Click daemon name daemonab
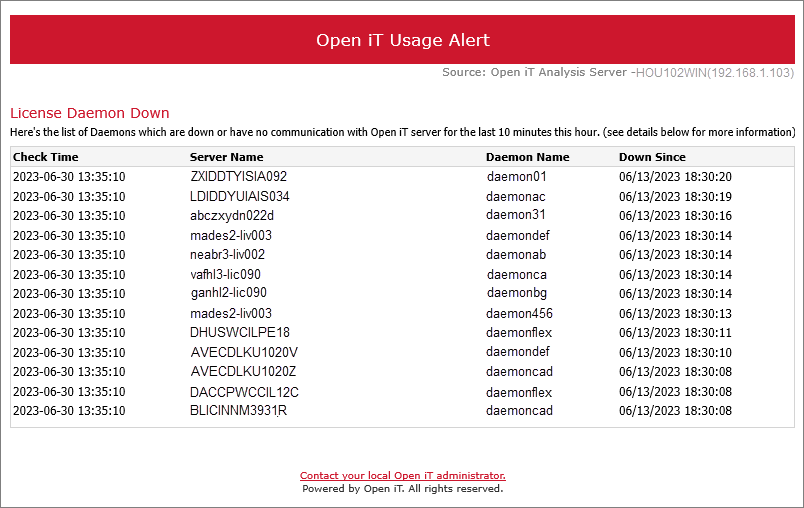The height and width of the screenshot is (508, 804). click(516, 254)
